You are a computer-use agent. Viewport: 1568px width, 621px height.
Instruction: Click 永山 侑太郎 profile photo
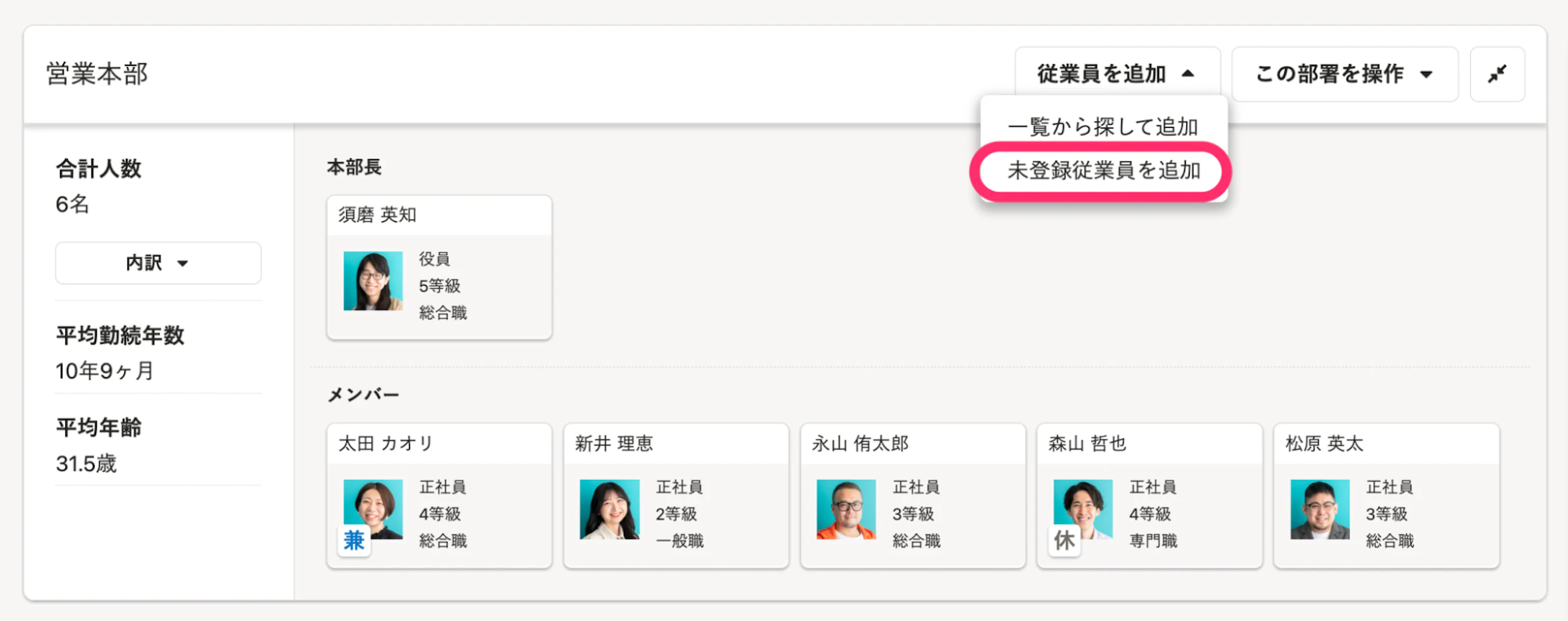pyautogui.click(x=846, y=509)
